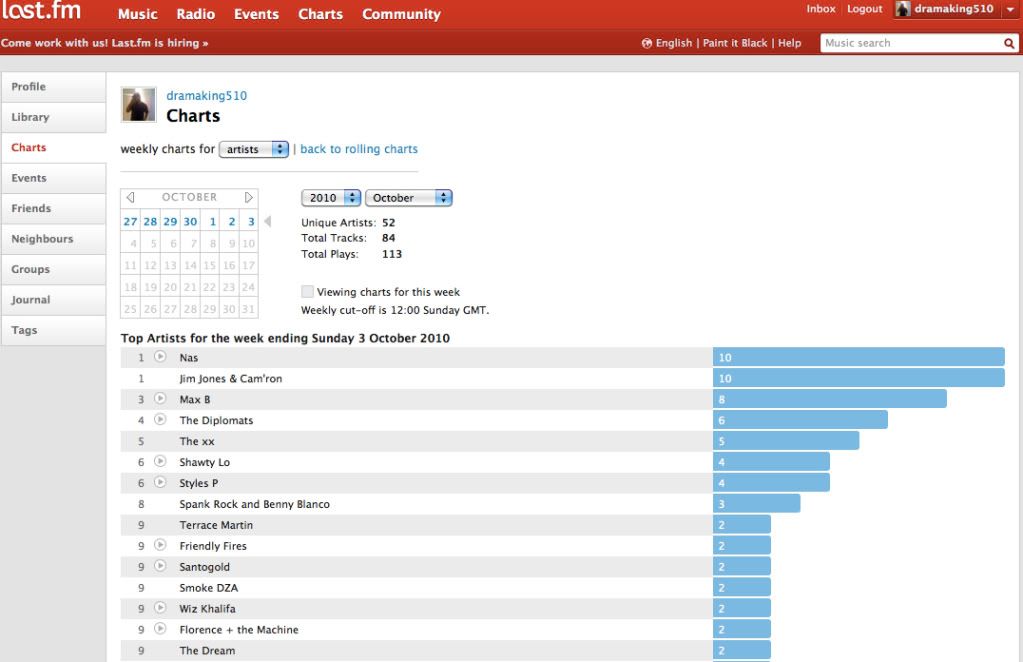Open Charts in top navigation
The height and width of the screenshot is (662, 1023).
320,14
